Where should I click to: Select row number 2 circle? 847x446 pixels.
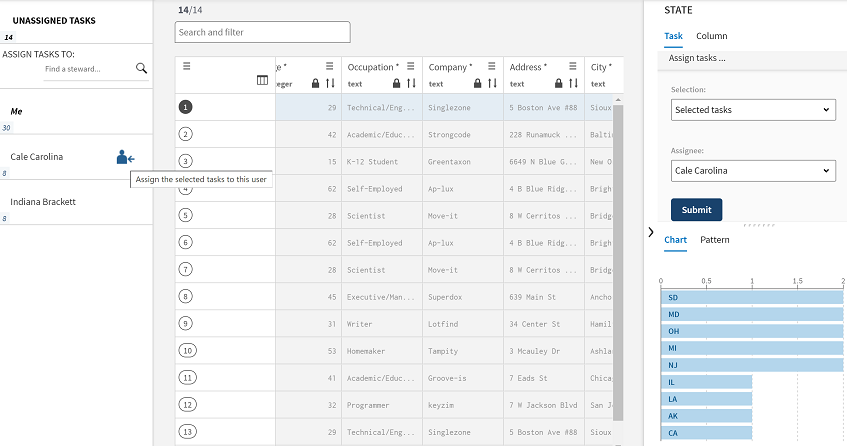[186, 132]
